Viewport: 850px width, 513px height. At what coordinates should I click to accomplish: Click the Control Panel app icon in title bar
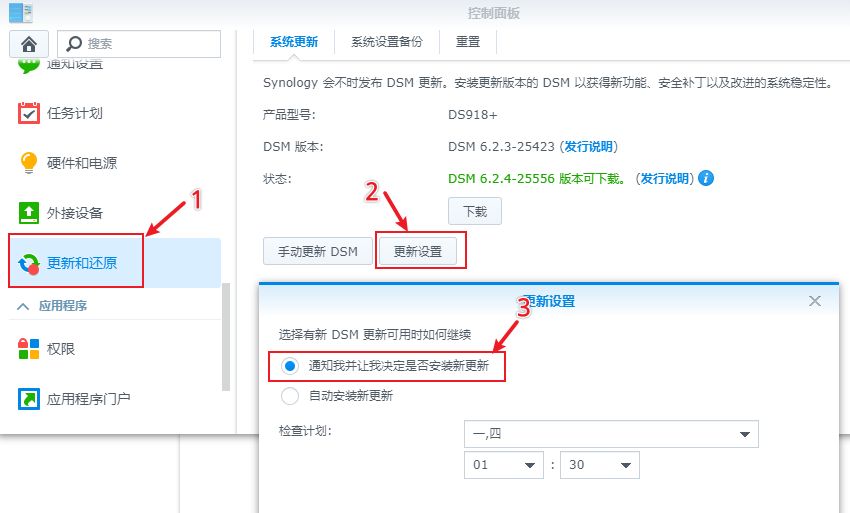[21, 12]
